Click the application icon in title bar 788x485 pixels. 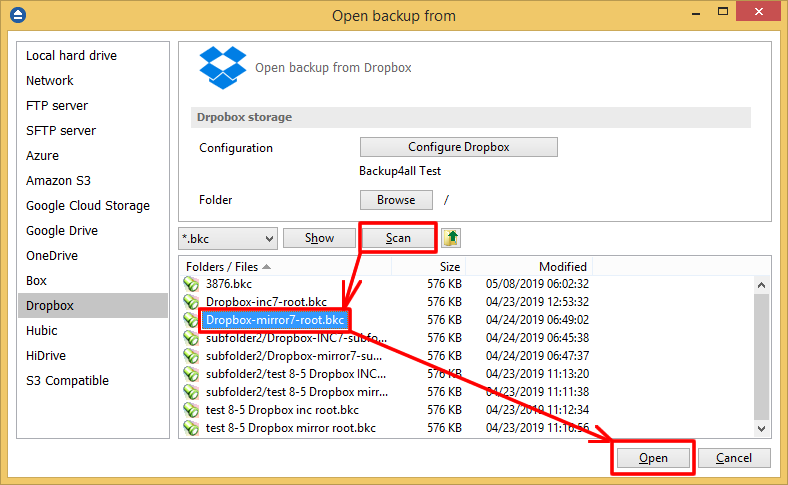18,15
